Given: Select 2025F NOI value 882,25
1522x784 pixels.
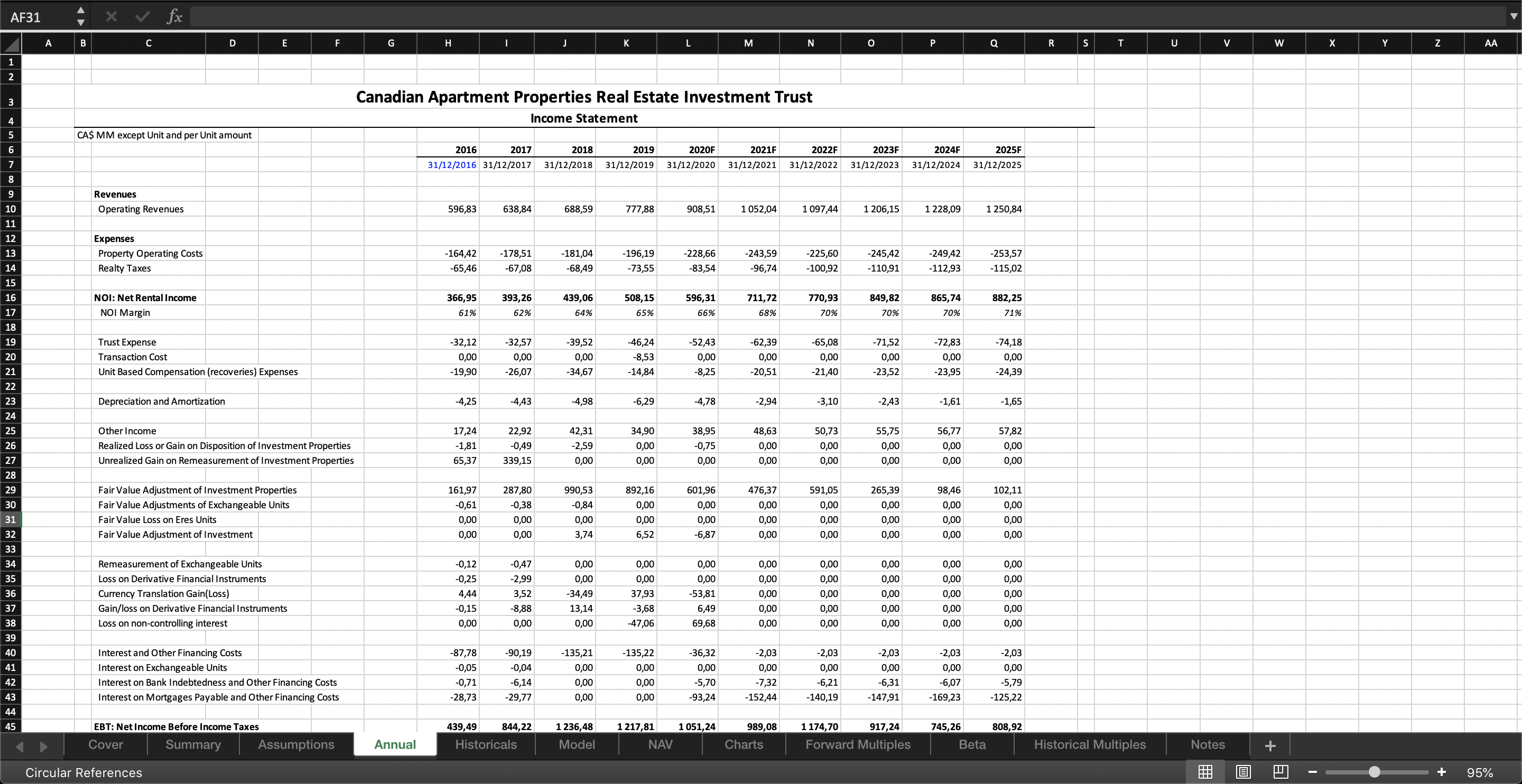Looking at the screenshot, I should pos(994,298).
